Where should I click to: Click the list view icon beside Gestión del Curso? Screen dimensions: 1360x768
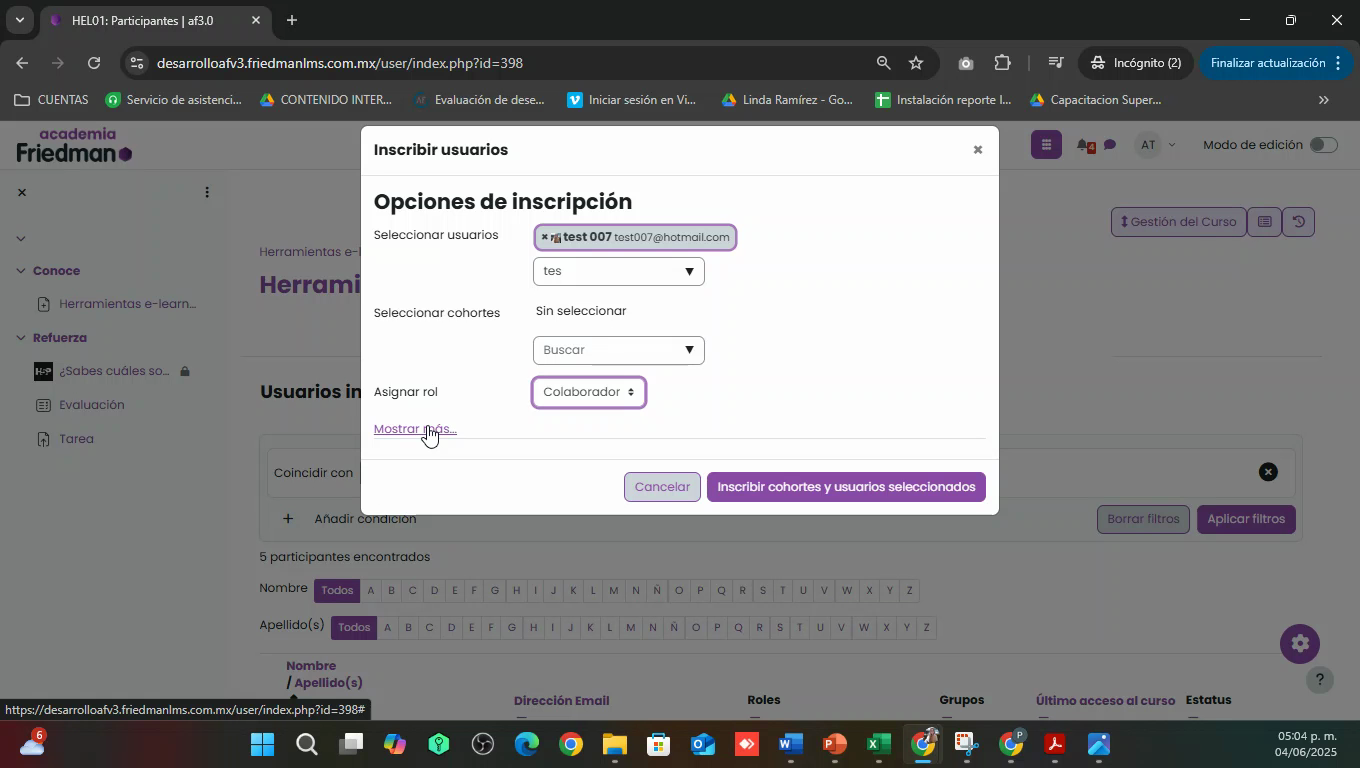1264,222
